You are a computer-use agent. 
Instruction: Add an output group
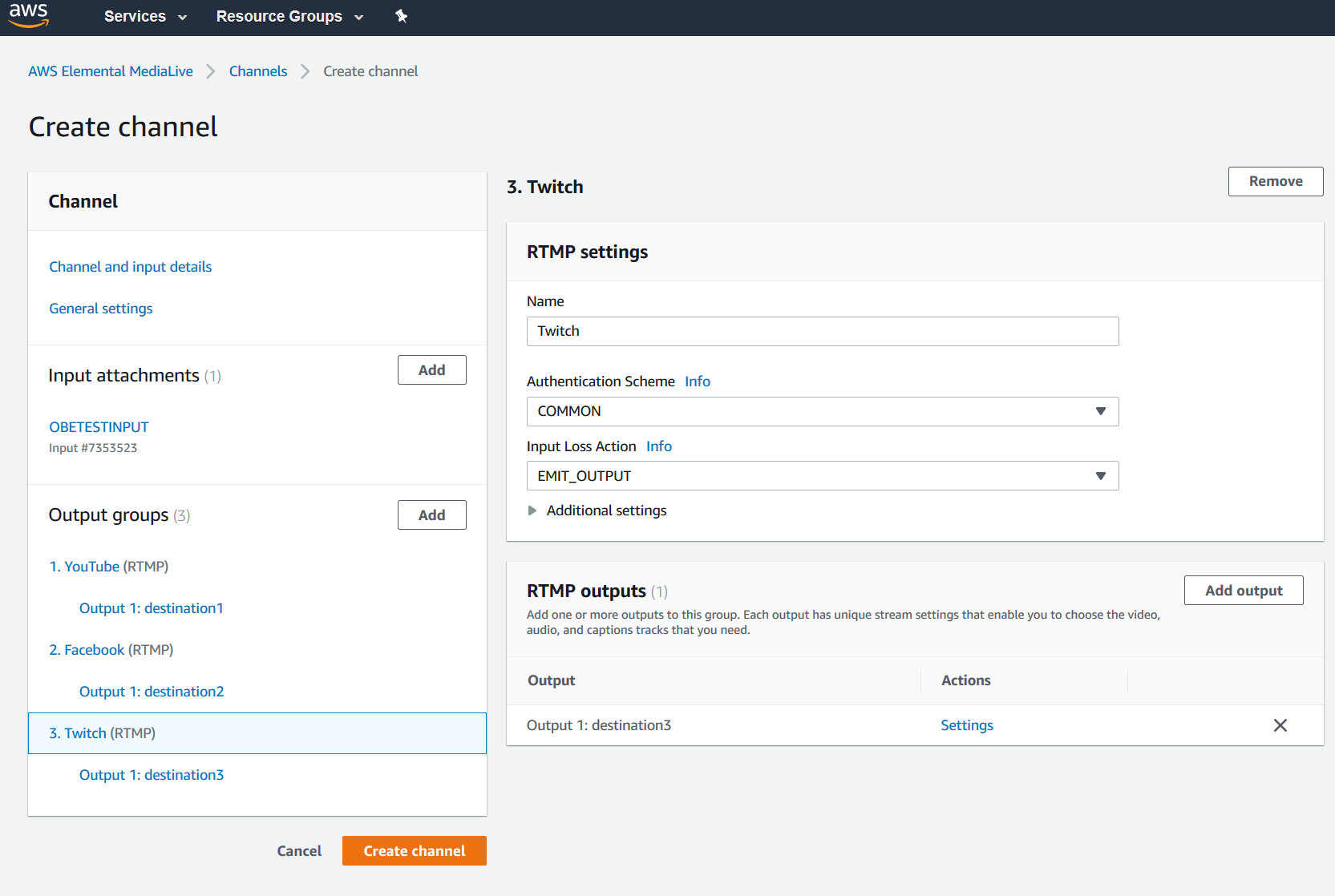[x=431, y=515]
